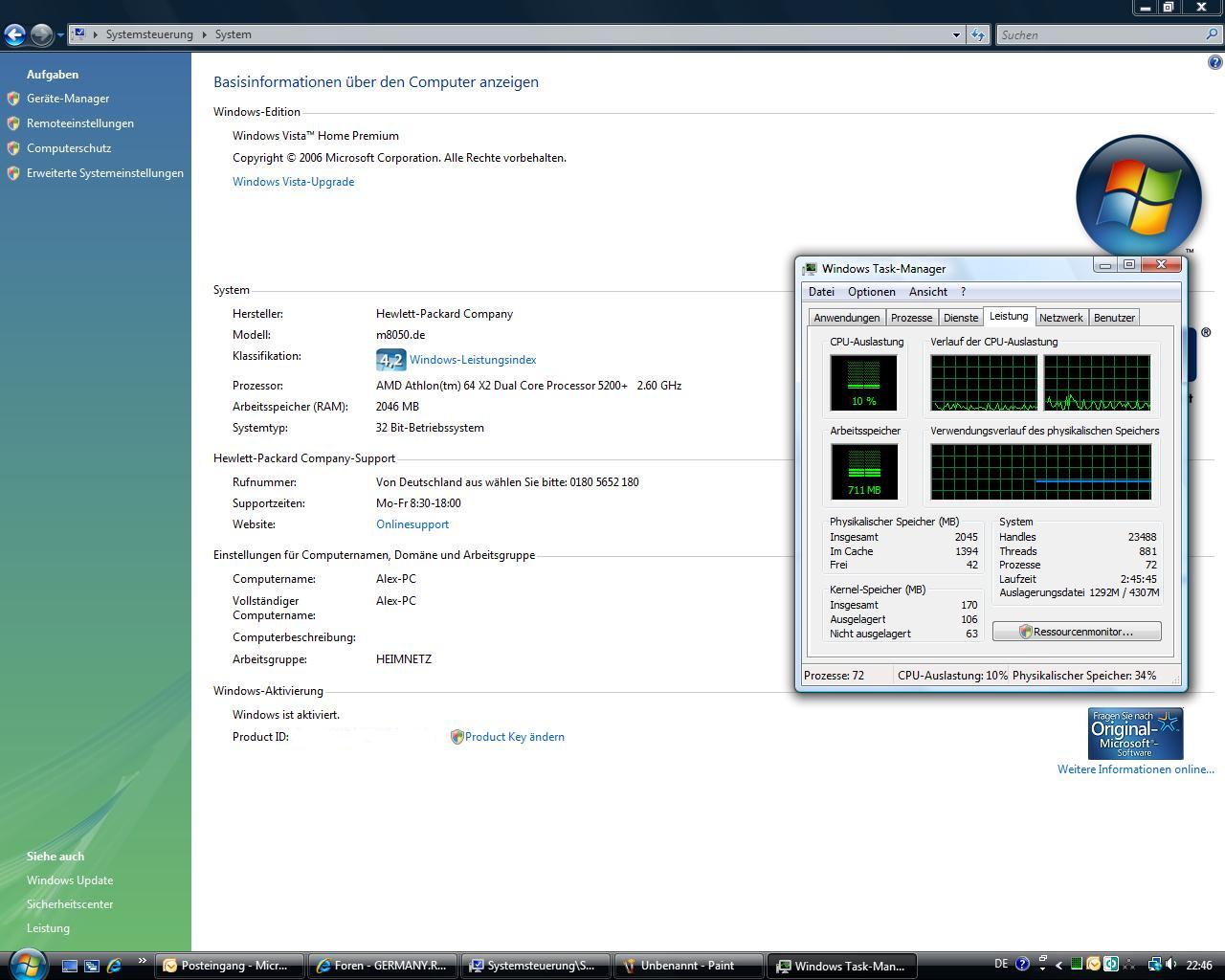The width and height of the screenshot is (1225, 980).
Task: Click the green Task-Manager CPU tray icon
Action: click(x=1077, y=965)
